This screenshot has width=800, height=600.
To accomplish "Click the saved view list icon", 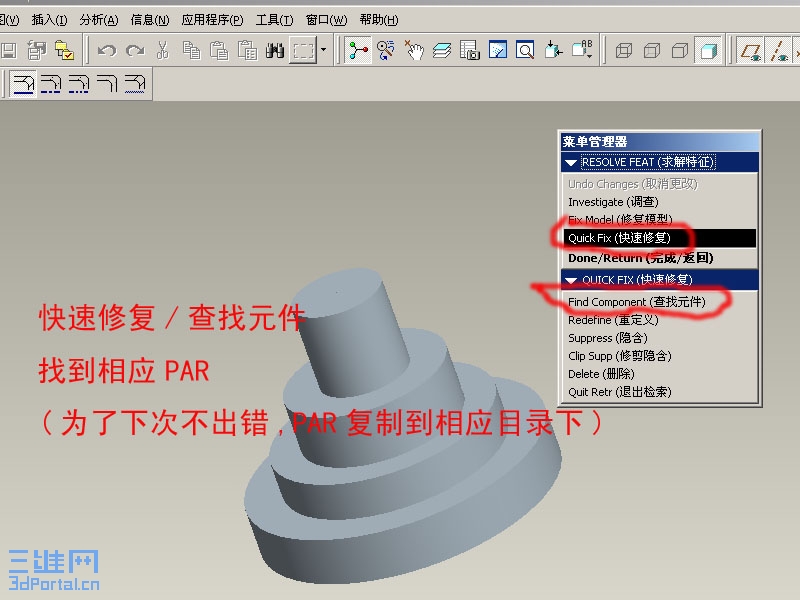I will (x=582, y=50).
